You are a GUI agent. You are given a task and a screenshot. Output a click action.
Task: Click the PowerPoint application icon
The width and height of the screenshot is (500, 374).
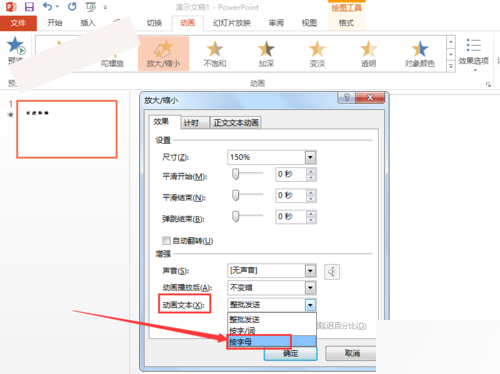click(11, 7)
